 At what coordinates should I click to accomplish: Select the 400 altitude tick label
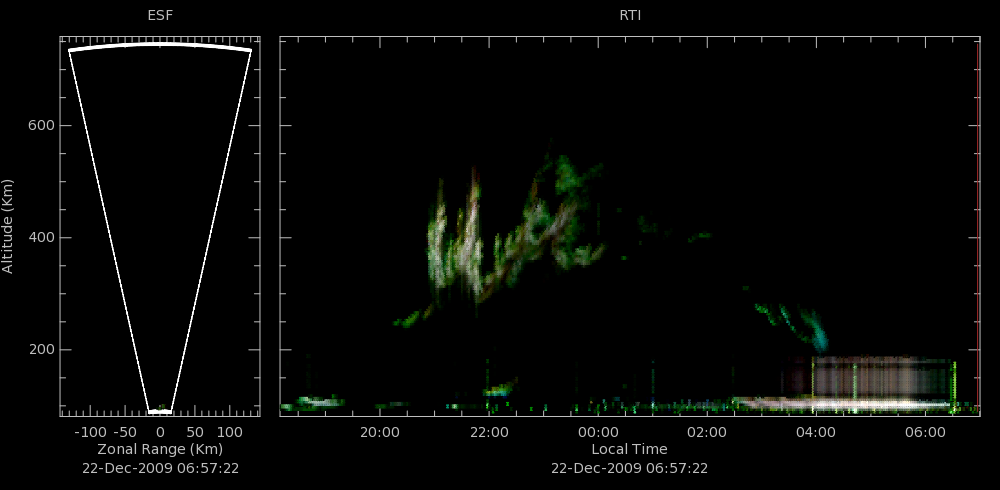[41, 238]
